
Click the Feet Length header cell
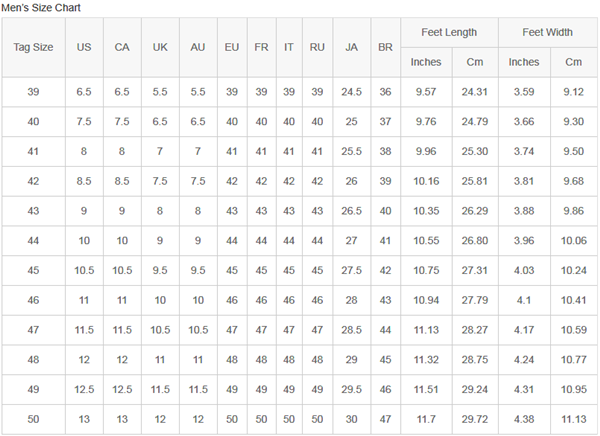tap(449, 33)
